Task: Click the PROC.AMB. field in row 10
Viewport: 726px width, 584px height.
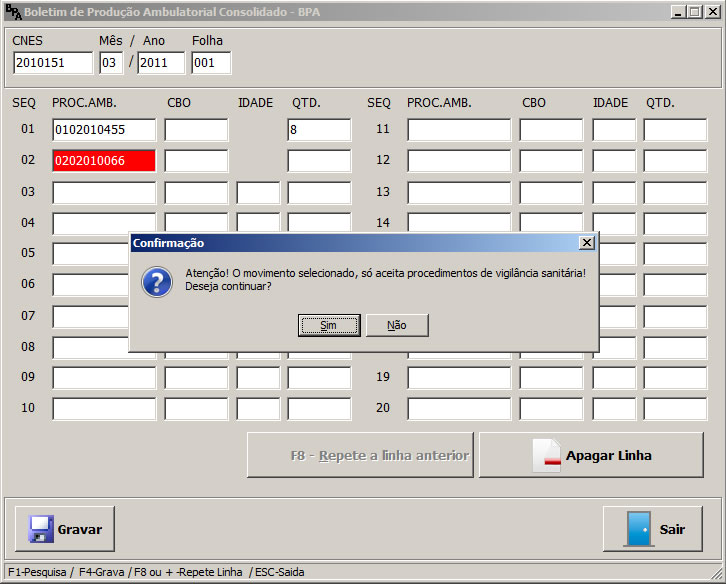Action: [104, 408]
